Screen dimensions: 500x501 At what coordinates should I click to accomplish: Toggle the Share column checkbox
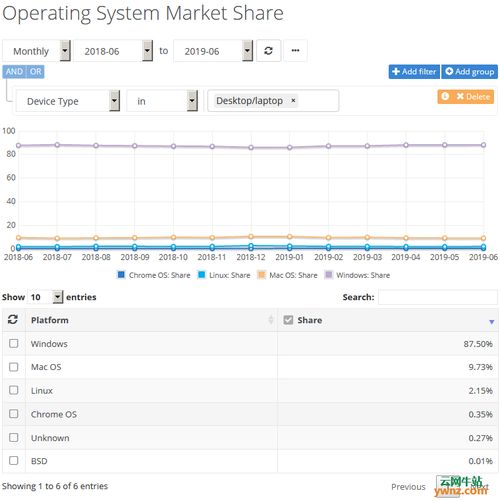coord(288,320)
